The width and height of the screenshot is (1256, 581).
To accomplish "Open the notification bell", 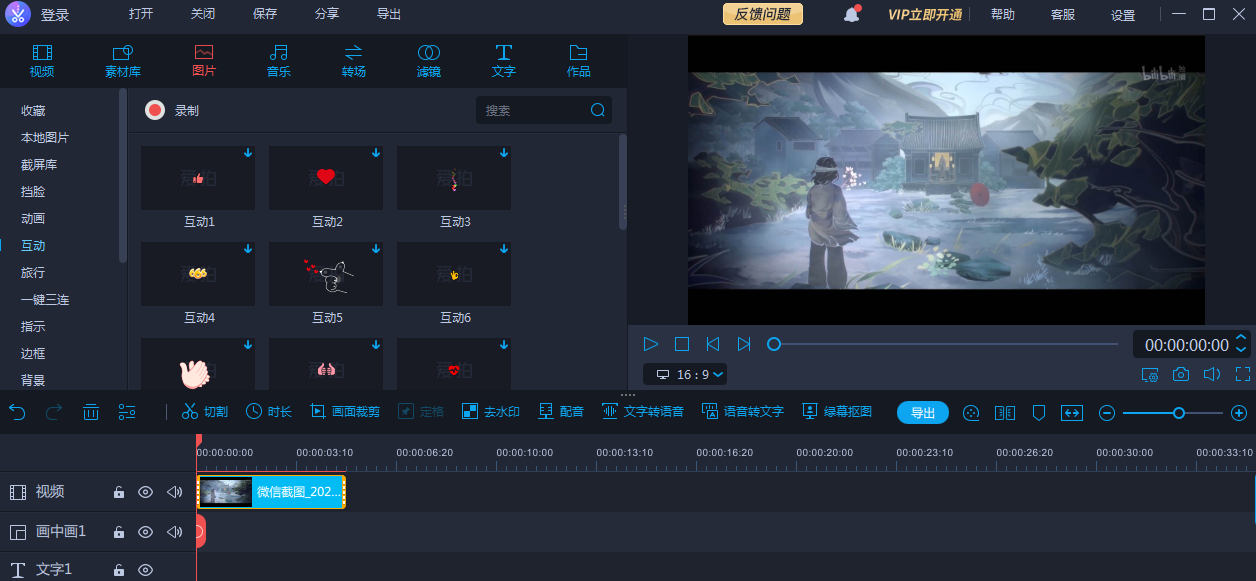I will pyautogui.click(x=852, y=14).
